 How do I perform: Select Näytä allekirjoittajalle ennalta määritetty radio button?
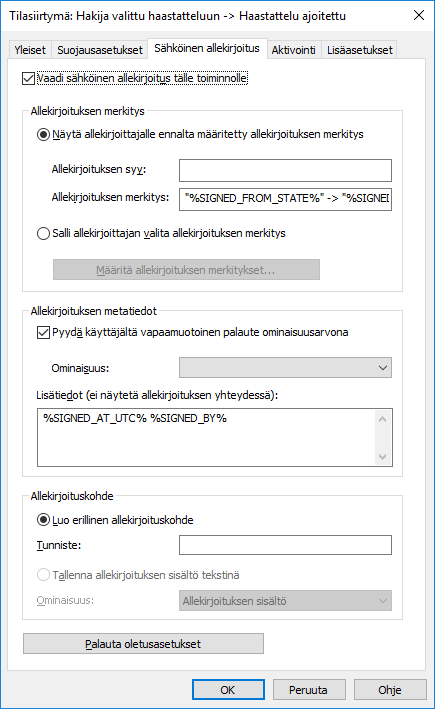[43, 134]
